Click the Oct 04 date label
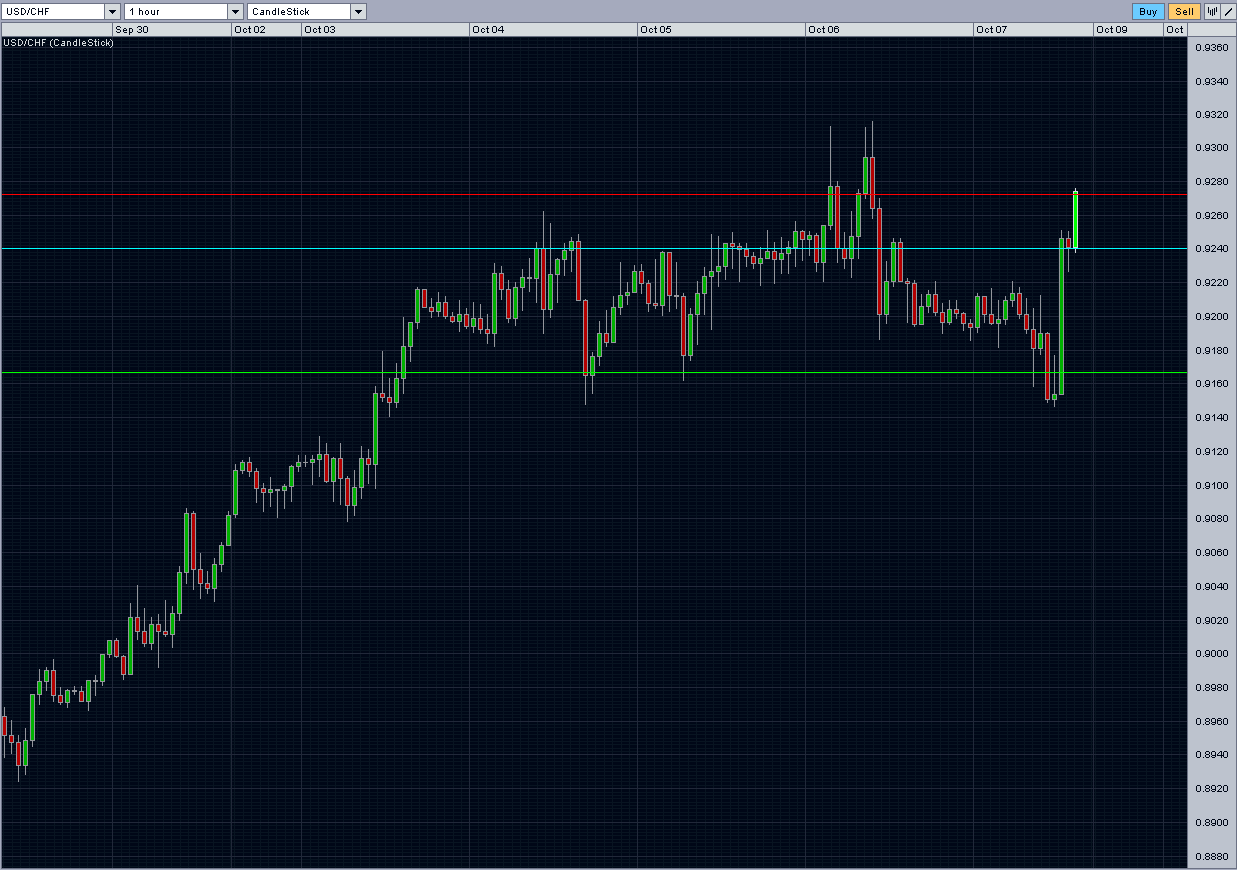 point(488,30)
